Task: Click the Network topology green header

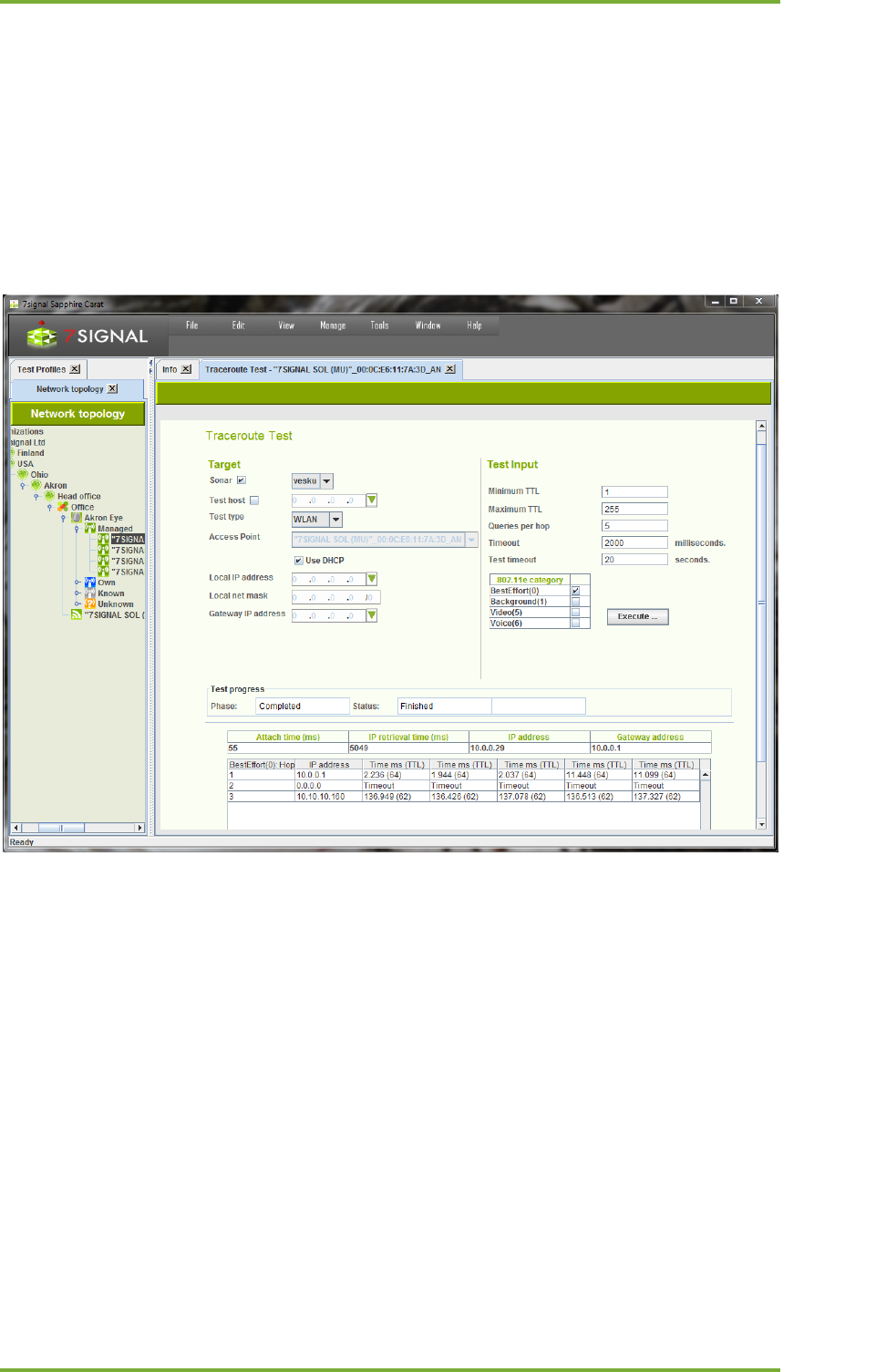Action: 77,414
